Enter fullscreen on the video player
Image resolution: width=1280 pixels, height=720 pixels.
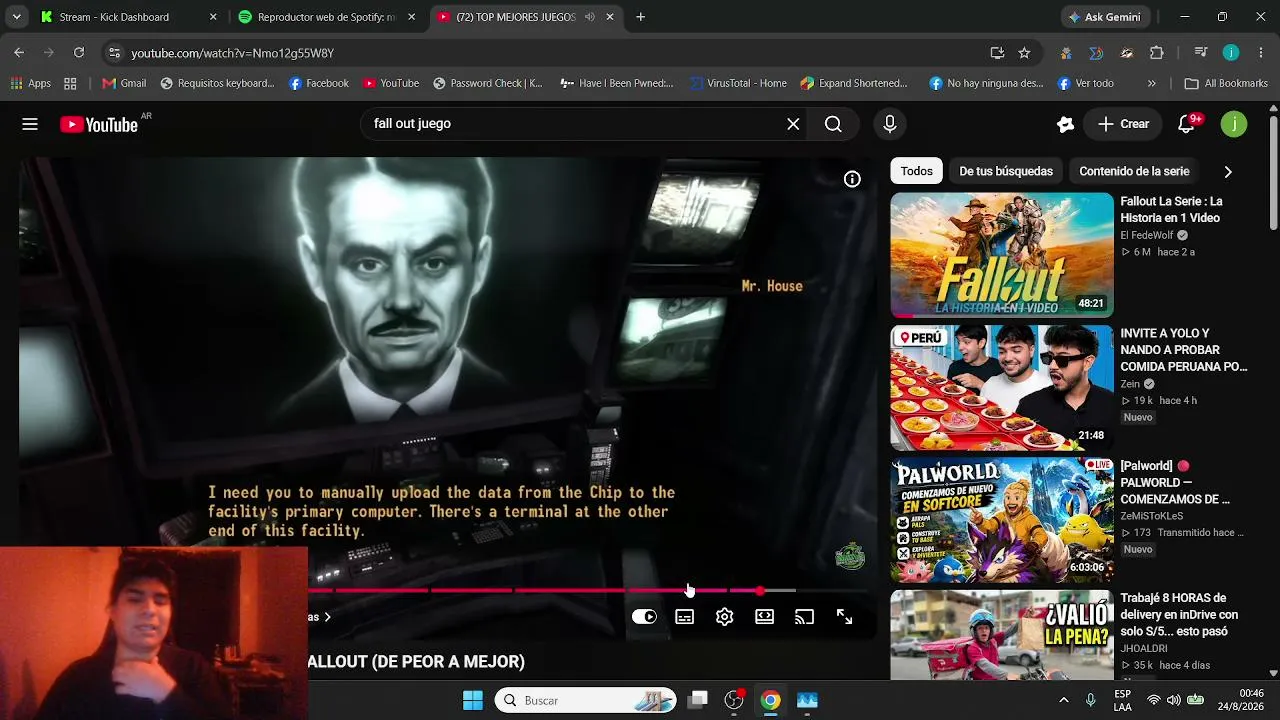844,617
